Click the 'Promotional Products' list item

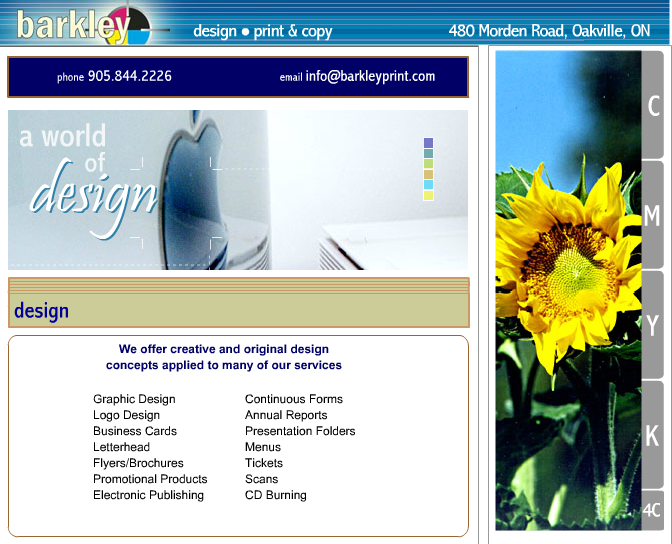[x=150, y=479]
